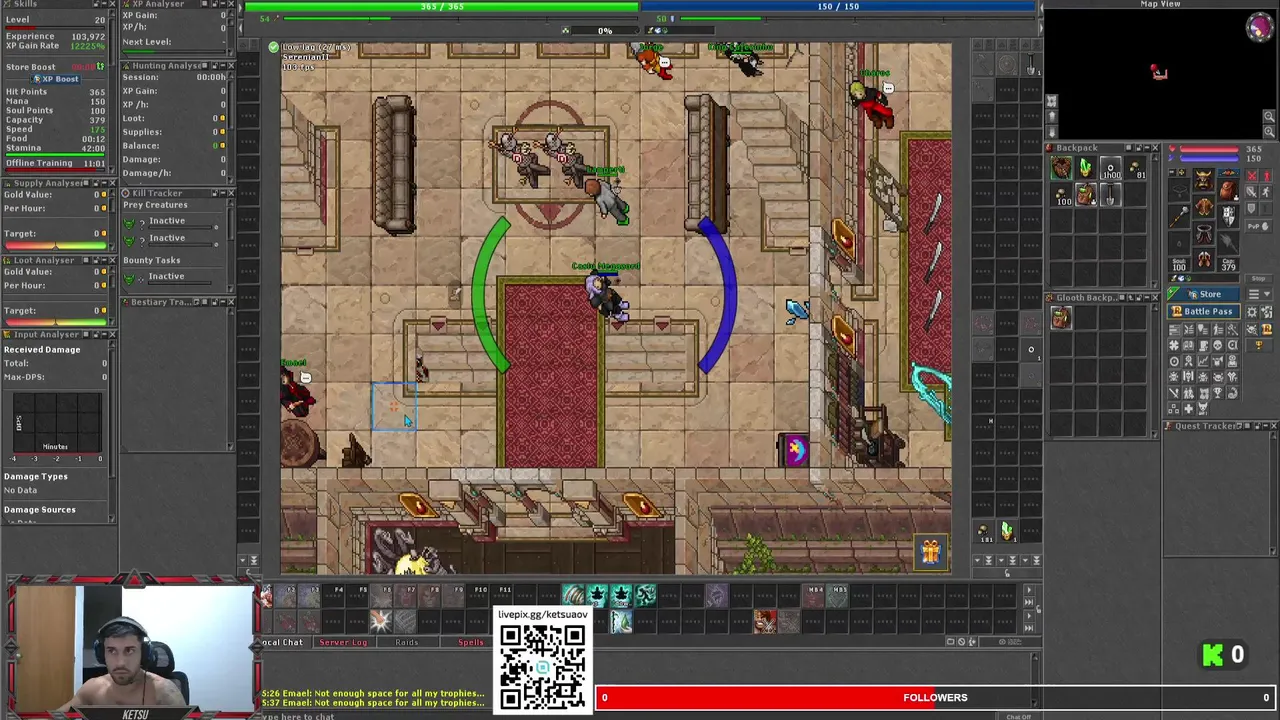The width and height of the screenshot is (1280, 720).
Task: Activate the red burst spell on action bar
Action: [x=380, y=622]
